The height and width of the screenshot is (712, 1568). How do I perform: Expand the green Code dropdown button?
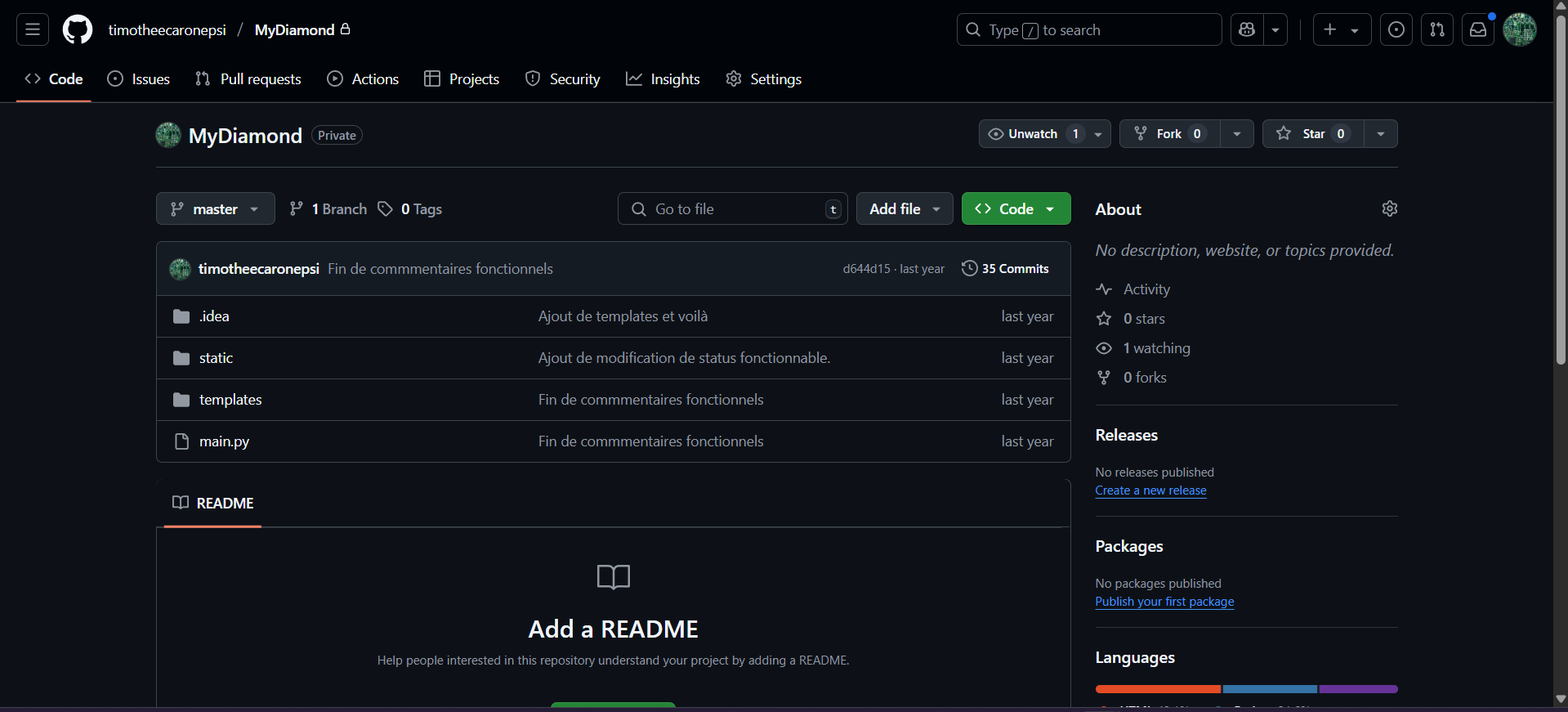1016,209
